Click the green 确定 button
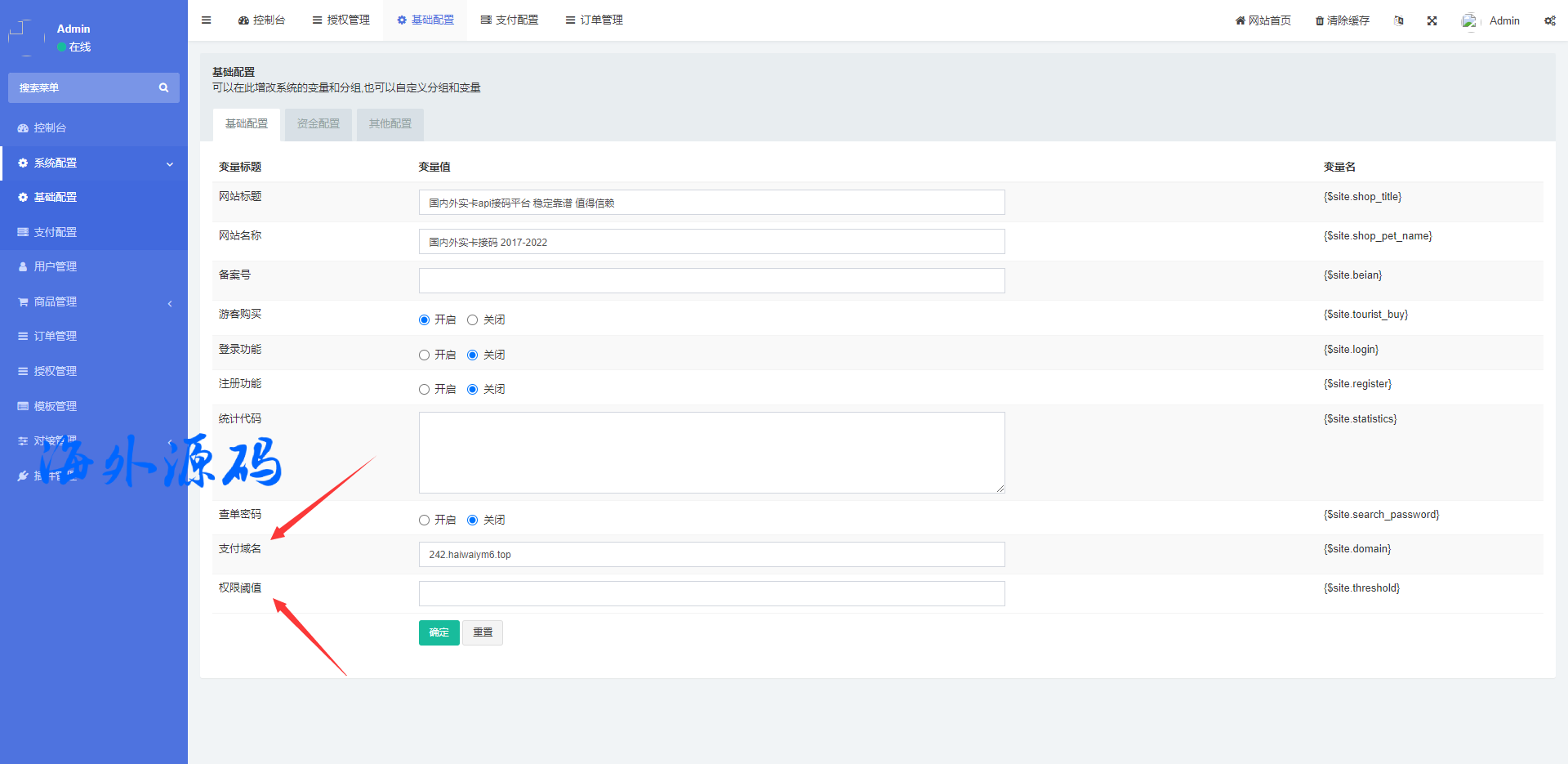 [439, 633]
